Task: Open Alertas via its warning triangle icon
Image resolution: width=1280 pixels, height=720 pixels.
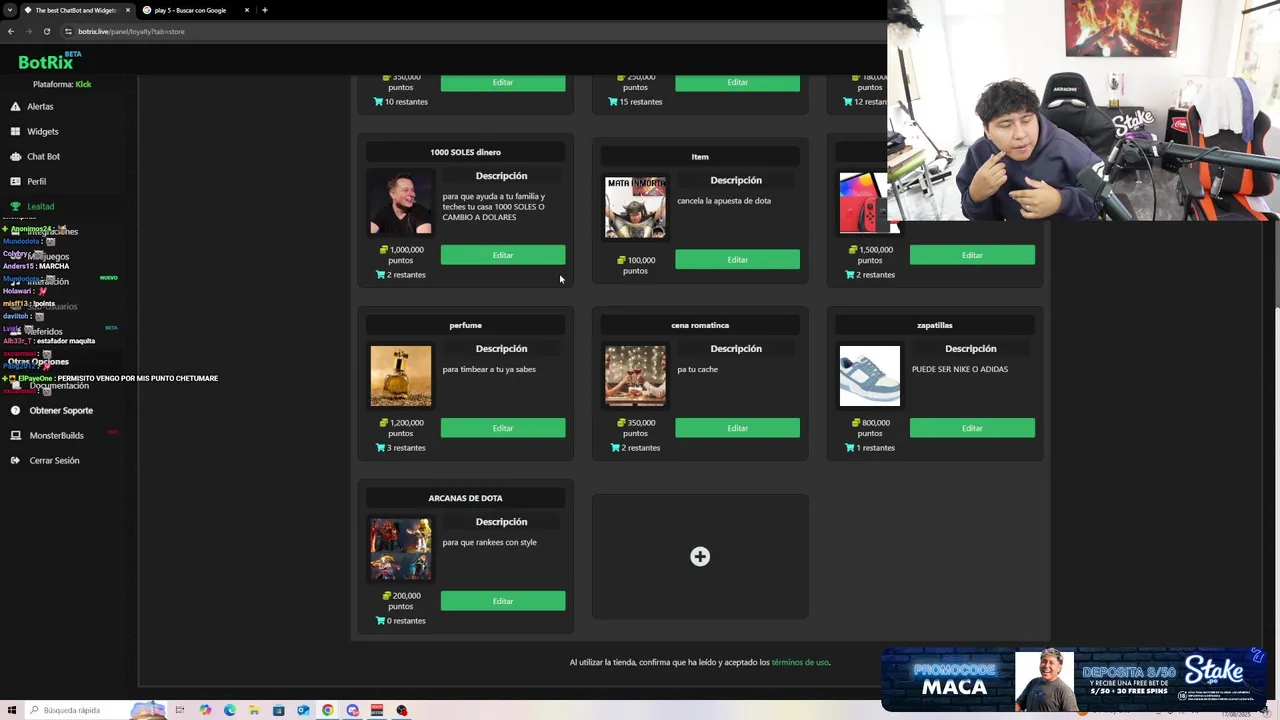Action: (15, 106)
